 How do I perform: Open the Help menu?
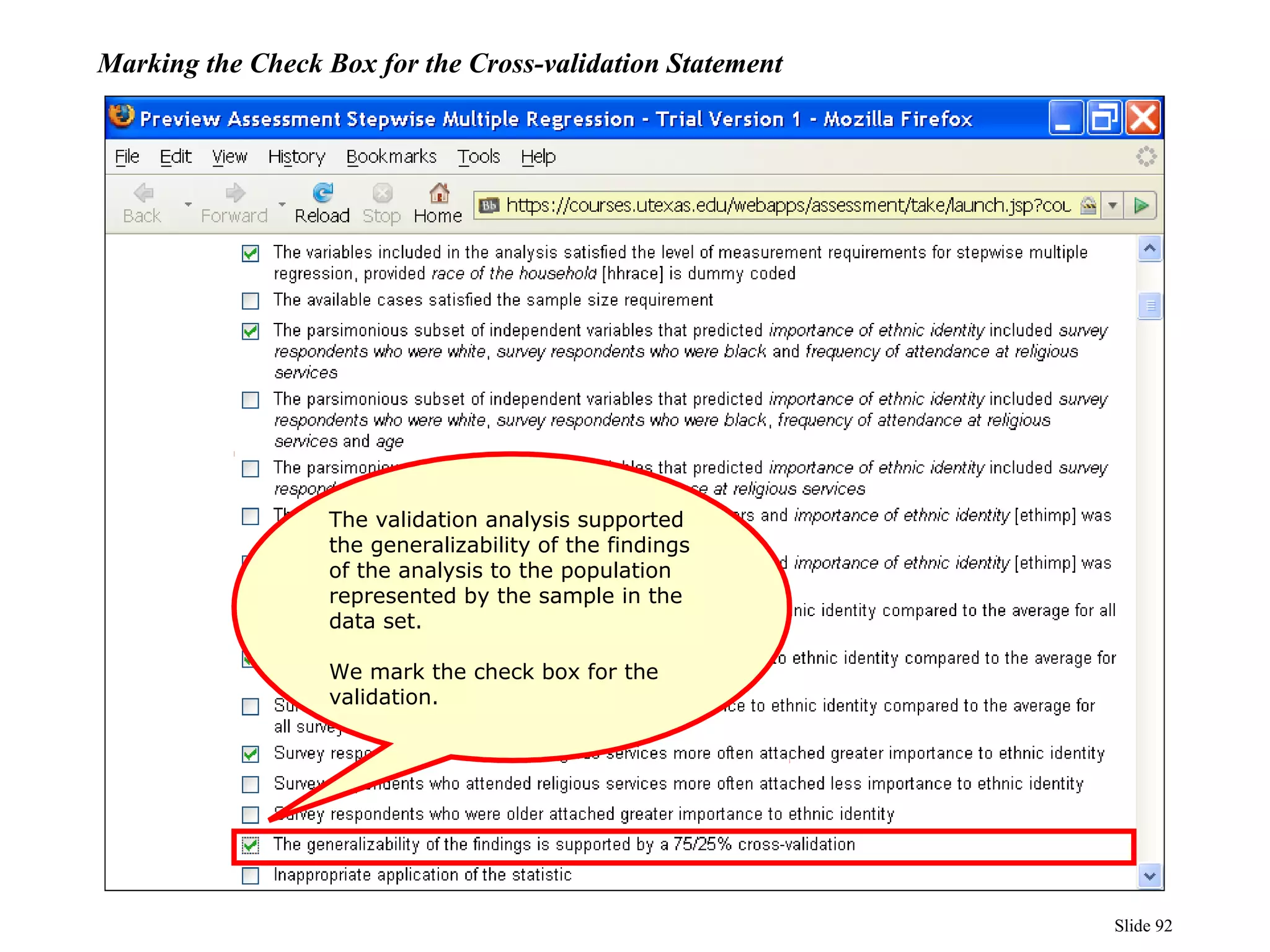pyautogui.click(x=538, y=157)
